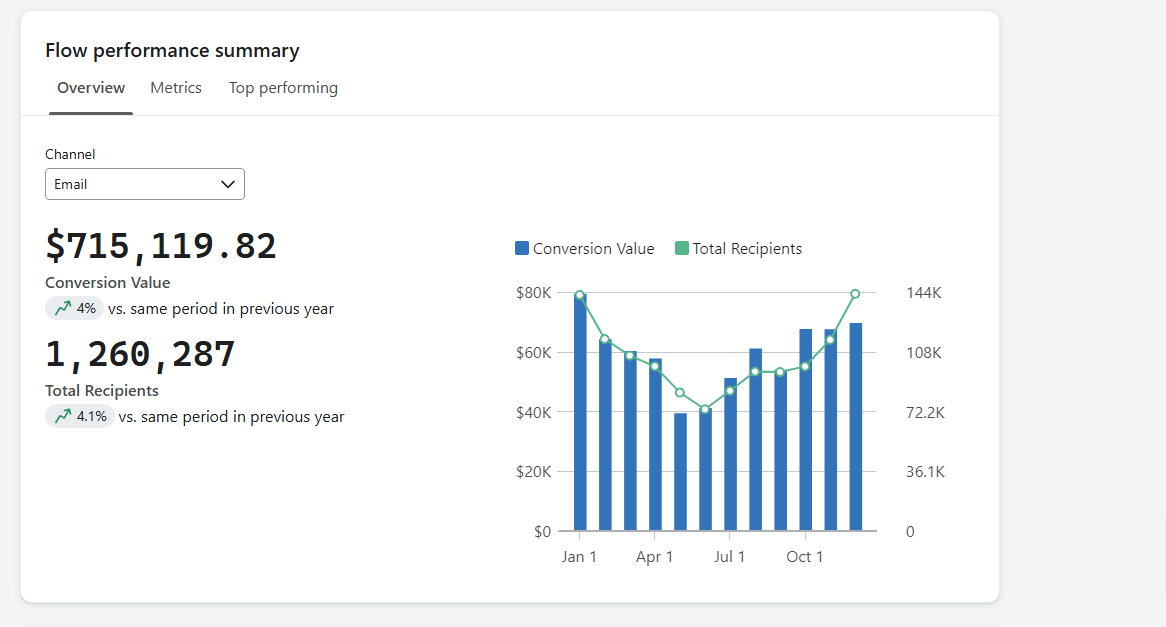
Task: Click the Flow performance summary heading
Action: 172,50
